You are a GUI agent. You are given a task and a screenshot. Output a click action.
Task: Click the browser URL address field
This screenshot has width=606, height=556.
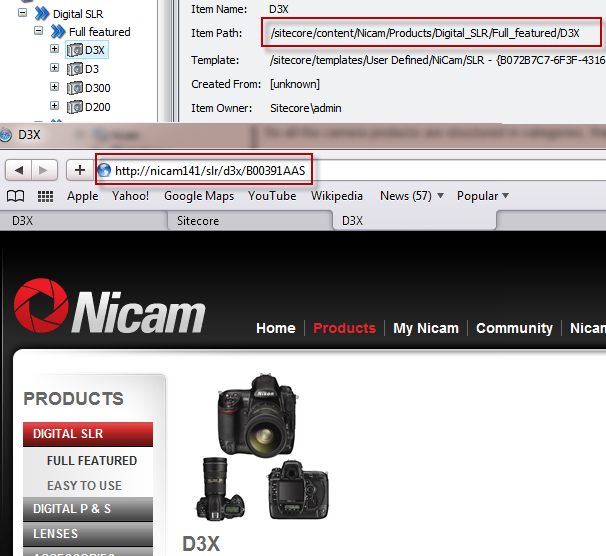pyautogui.click(x=348, y=170)
